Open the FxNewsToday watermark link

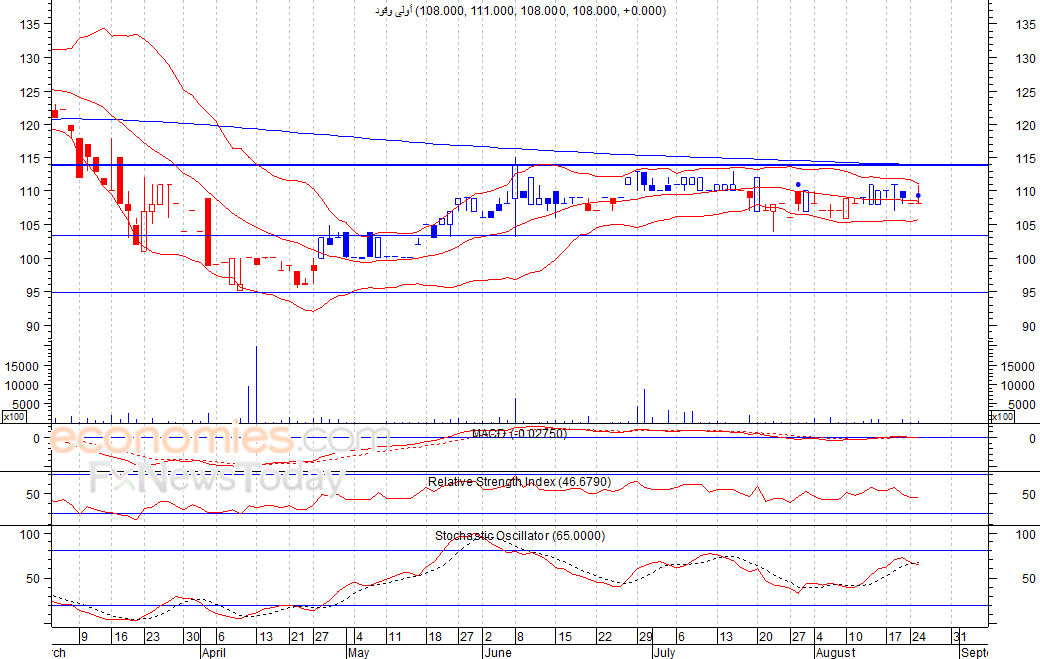click(x=216, y=480)
